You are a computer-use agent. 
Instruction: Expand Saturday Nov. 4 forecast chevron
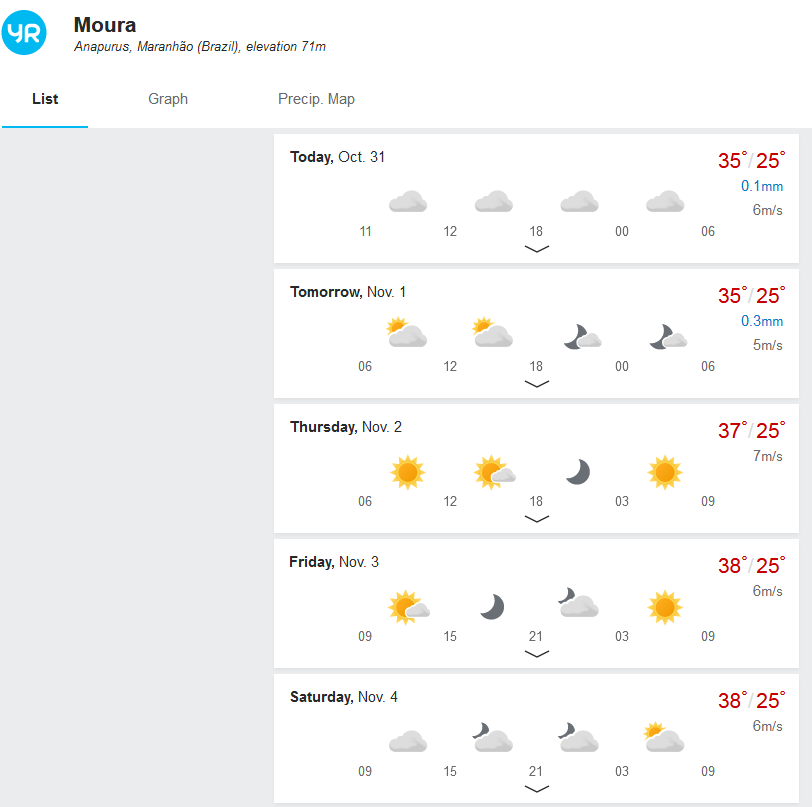click(x=537, y=789)
